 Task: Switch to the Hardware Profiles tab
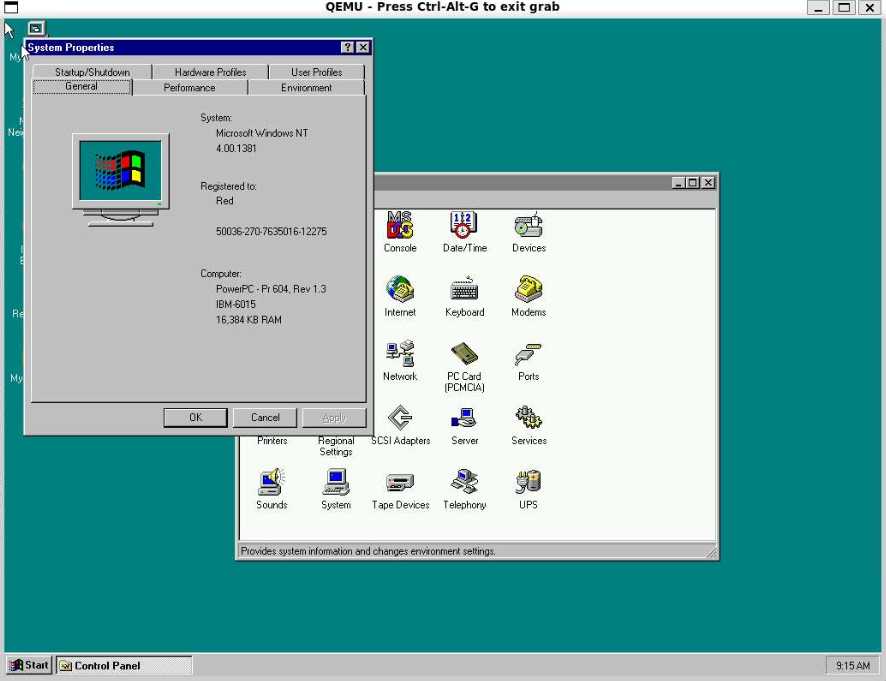210,72
